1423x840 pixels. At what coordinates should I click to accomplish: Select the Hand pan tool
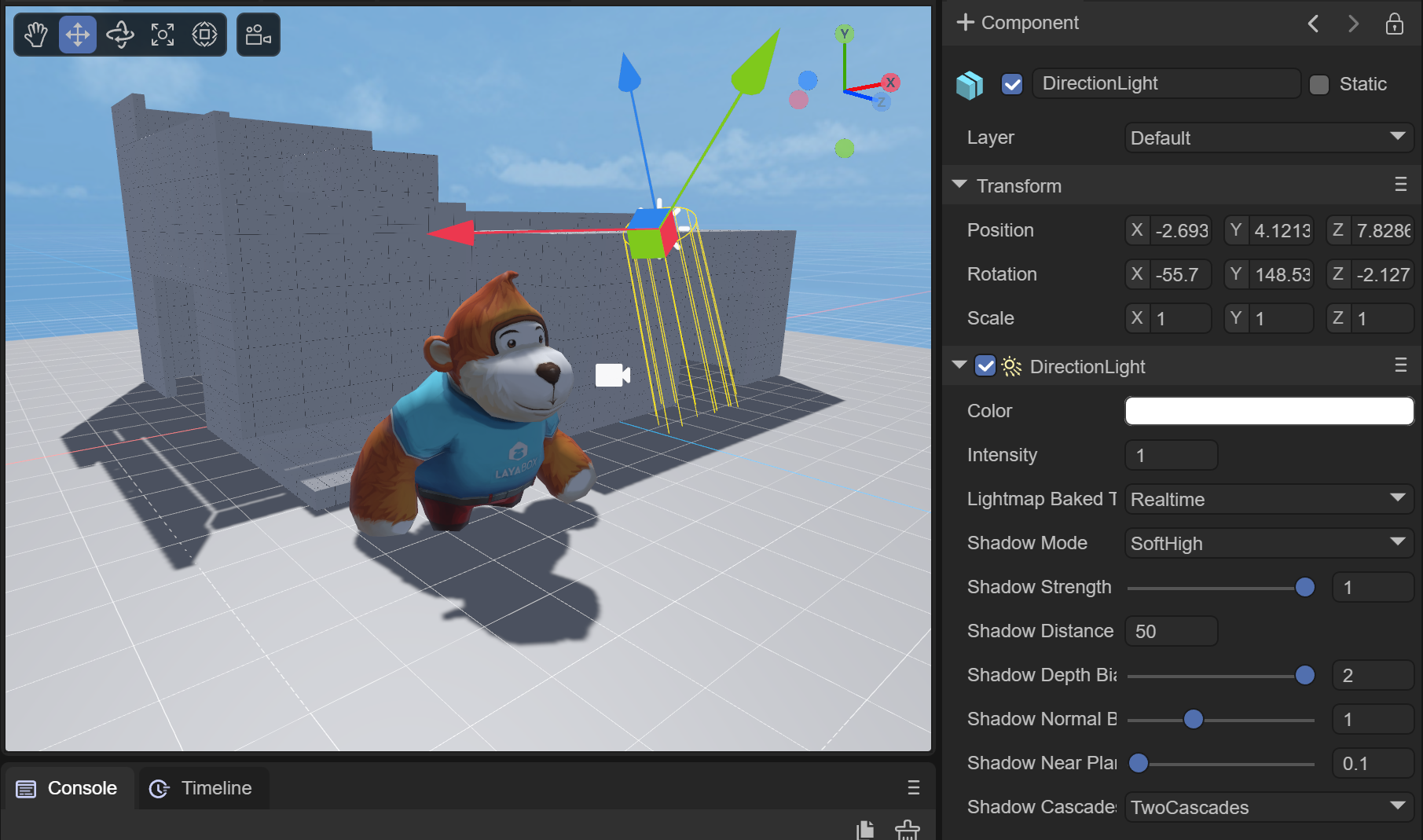click(36, 35)
